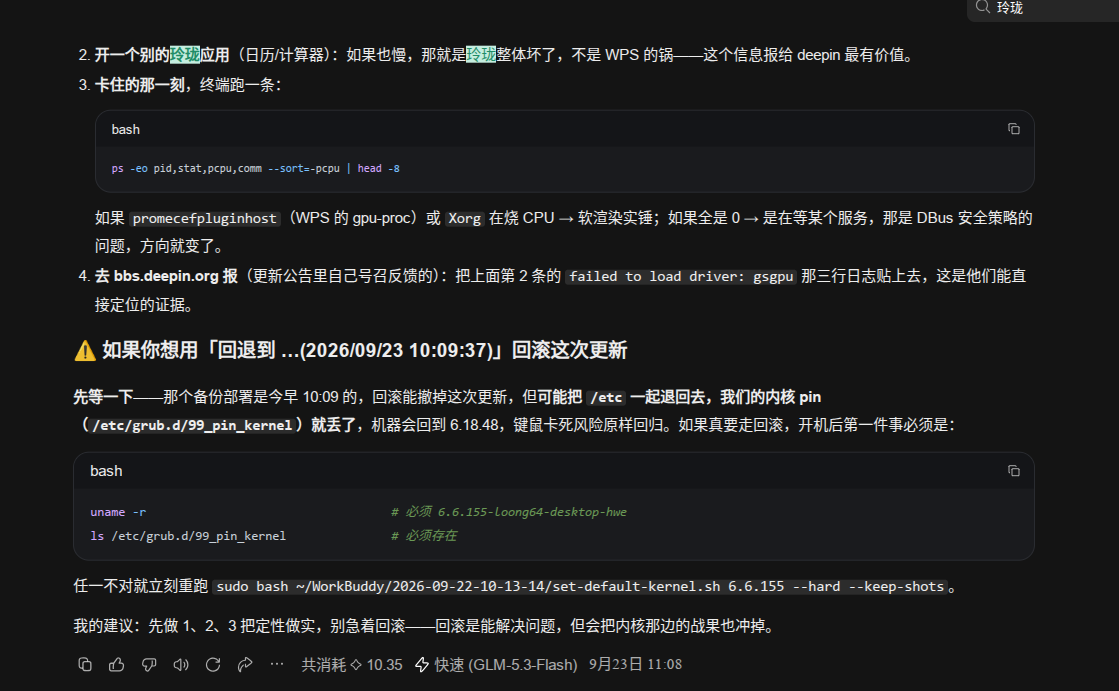Click the bold inline code /etc before 一起退回去
Screen dimensions: 1119x691
[x=607, y=397]
